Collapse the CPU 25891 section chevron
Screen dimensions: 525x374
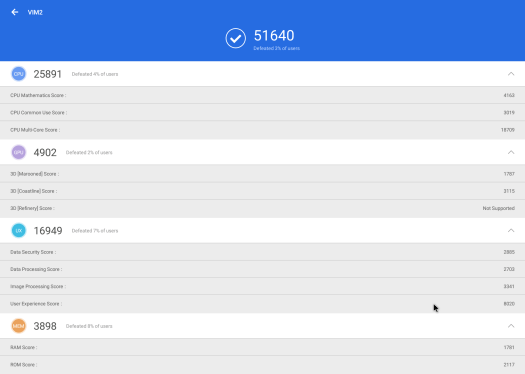click(511, 74)
